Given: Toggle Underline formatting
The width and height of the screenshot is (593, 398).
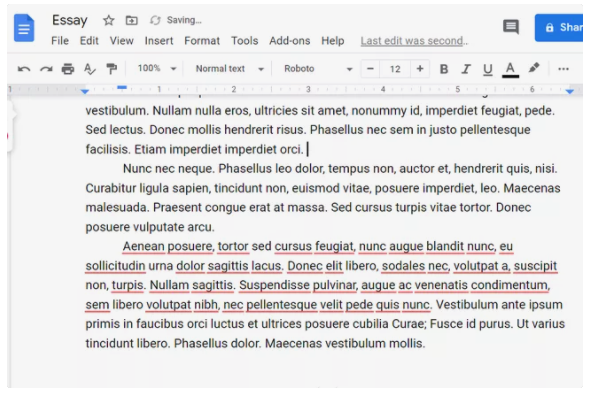Looking at the screenshot, I should [488, 69].
